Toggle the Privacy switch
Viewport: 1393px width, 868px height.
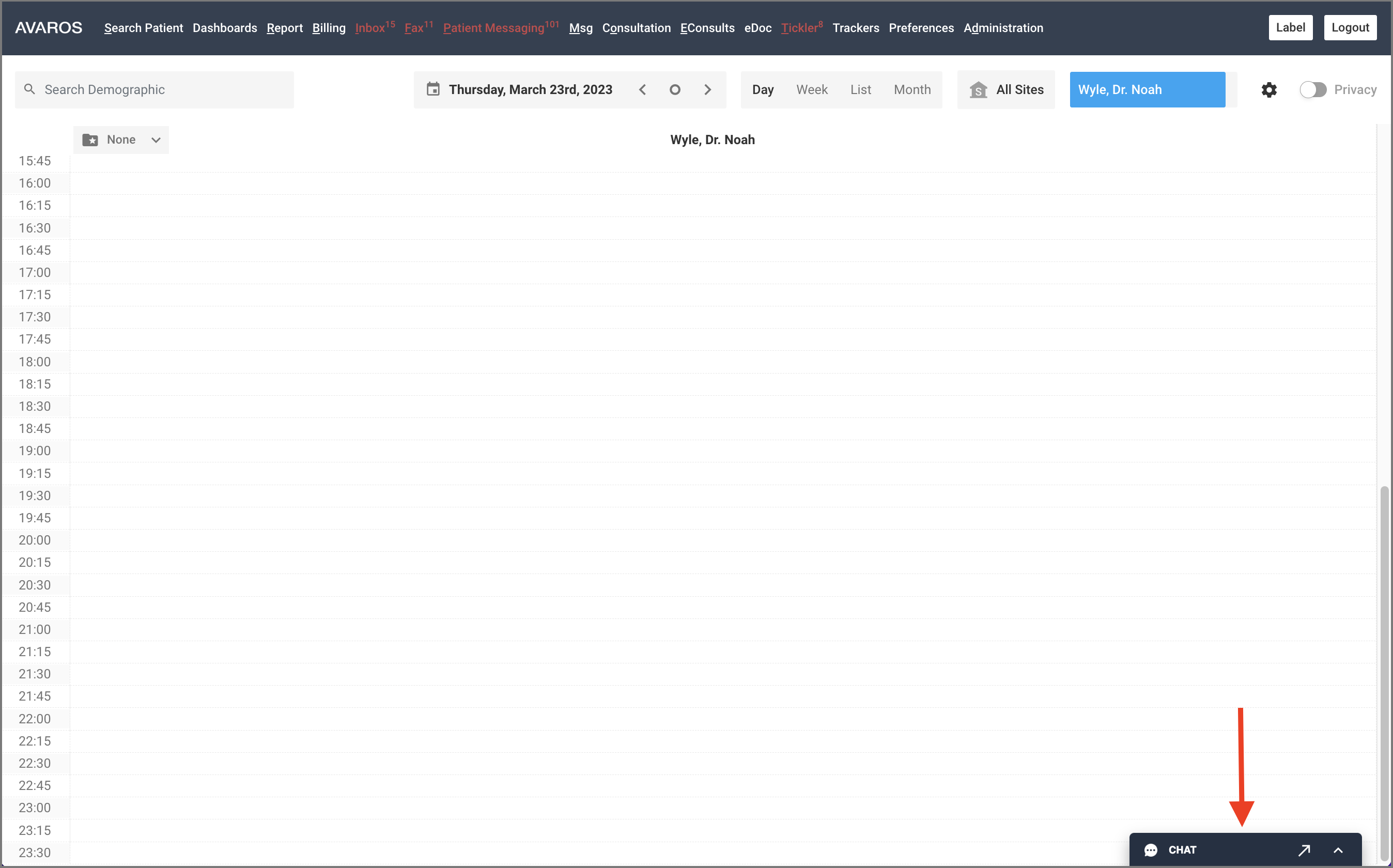click(1312, 89)
